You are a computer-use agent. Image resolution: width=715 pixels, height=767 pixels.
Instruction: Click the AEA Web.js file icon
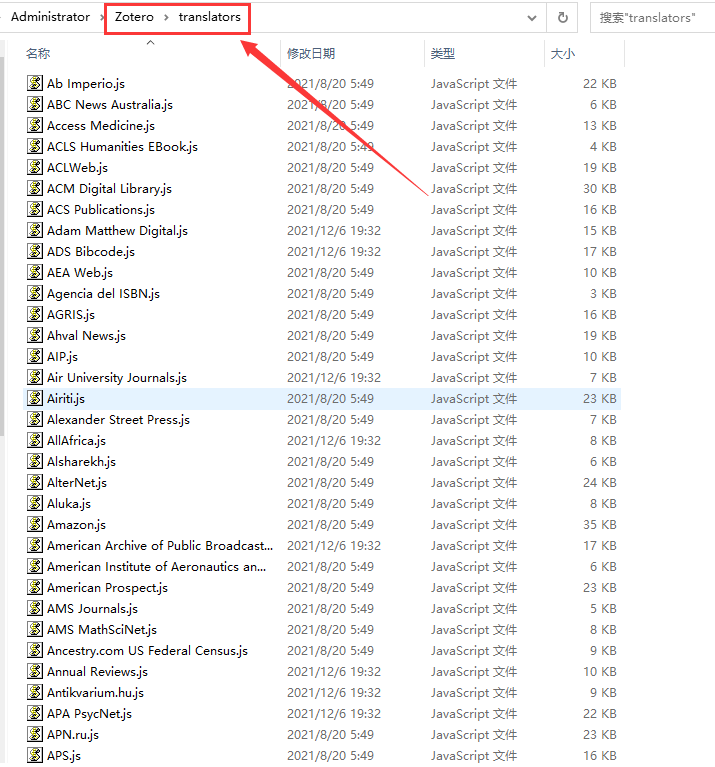click(35, 272)
